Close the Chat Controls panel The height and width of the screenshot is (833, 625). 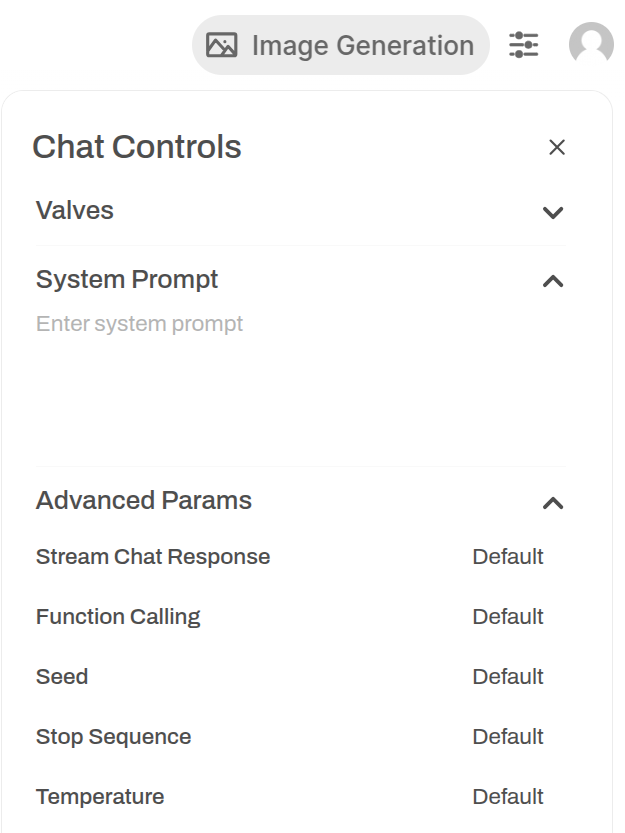pos(556,147)
